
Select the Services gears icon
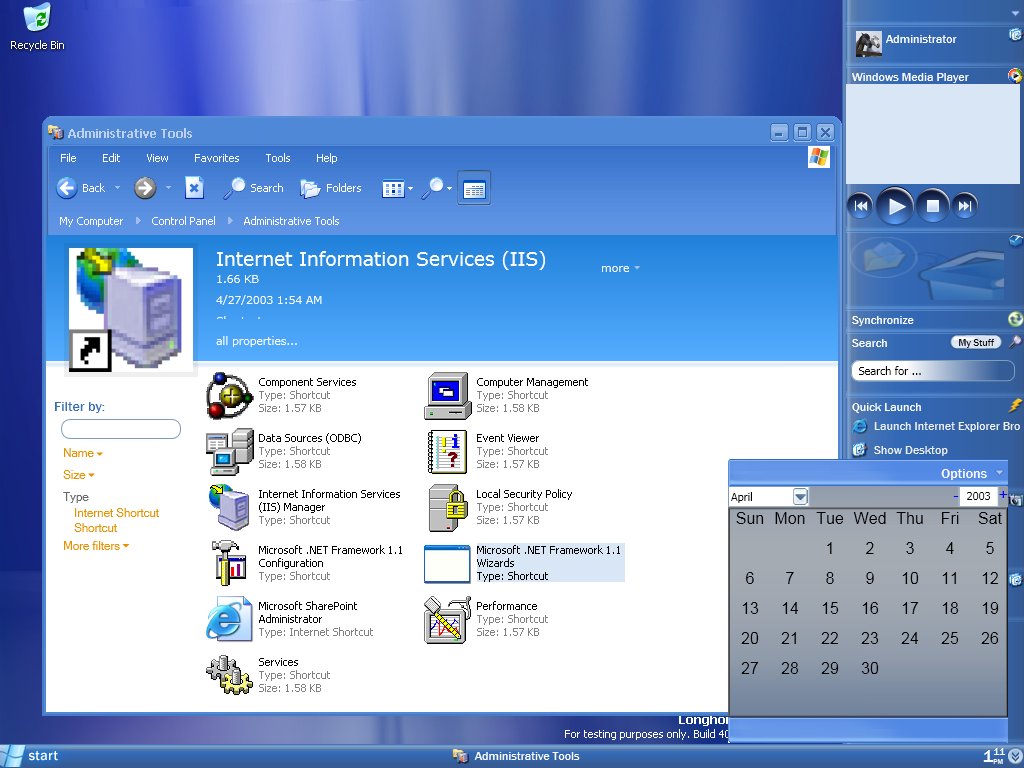[x=229, y=675]
